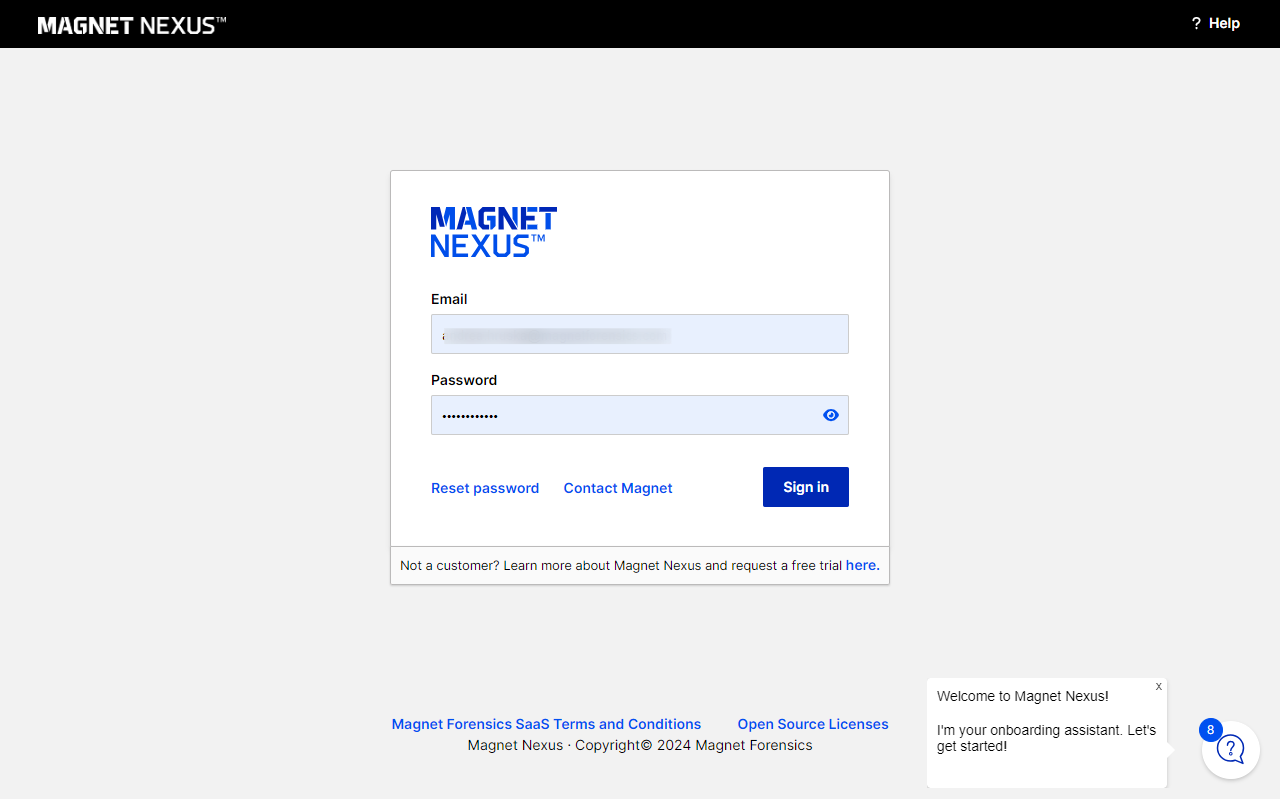1280x799 pixels.
Task: Focus the Password input field
Action: coord(620,415)
